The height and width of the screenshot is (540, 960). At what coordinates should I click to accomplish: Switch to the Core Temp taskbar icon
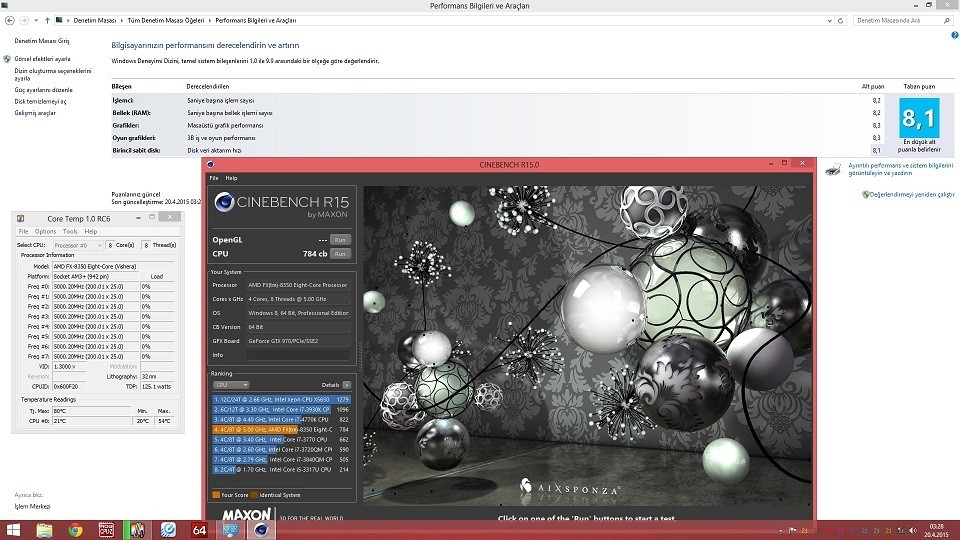(x=137, y=530)
